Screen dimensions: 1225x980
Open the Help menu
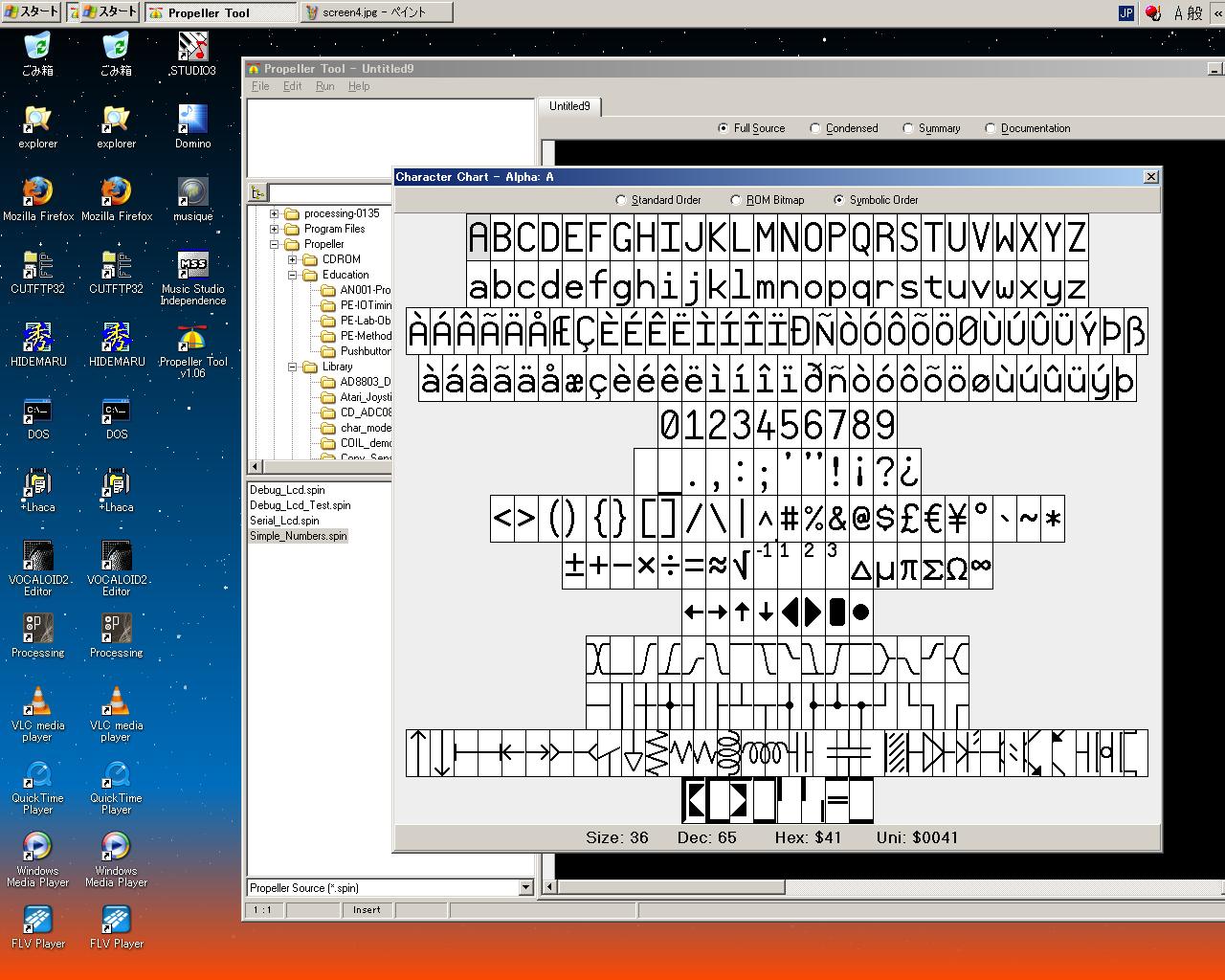tap(359, 86)
